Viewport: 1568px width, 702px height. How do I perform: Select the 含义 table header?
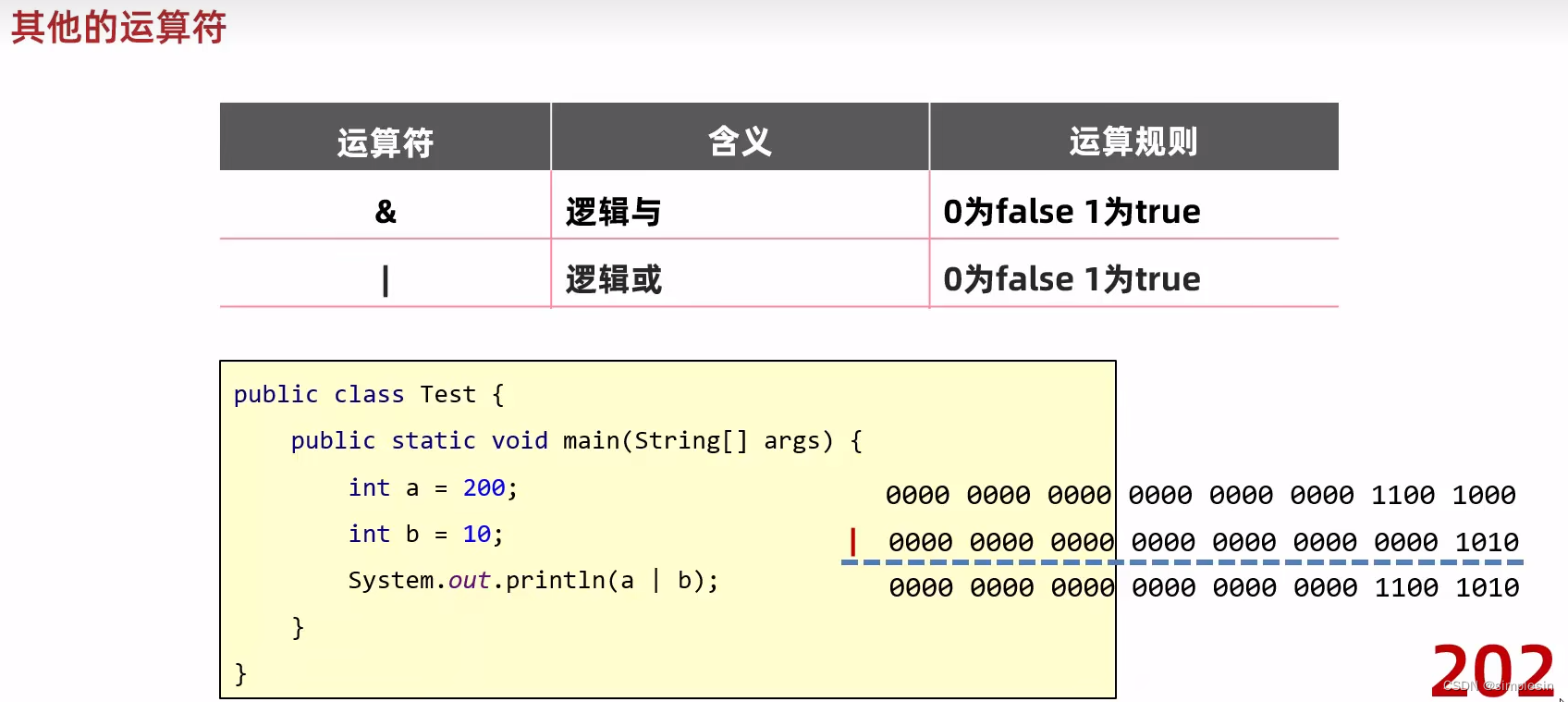click(x=740, y=137)
